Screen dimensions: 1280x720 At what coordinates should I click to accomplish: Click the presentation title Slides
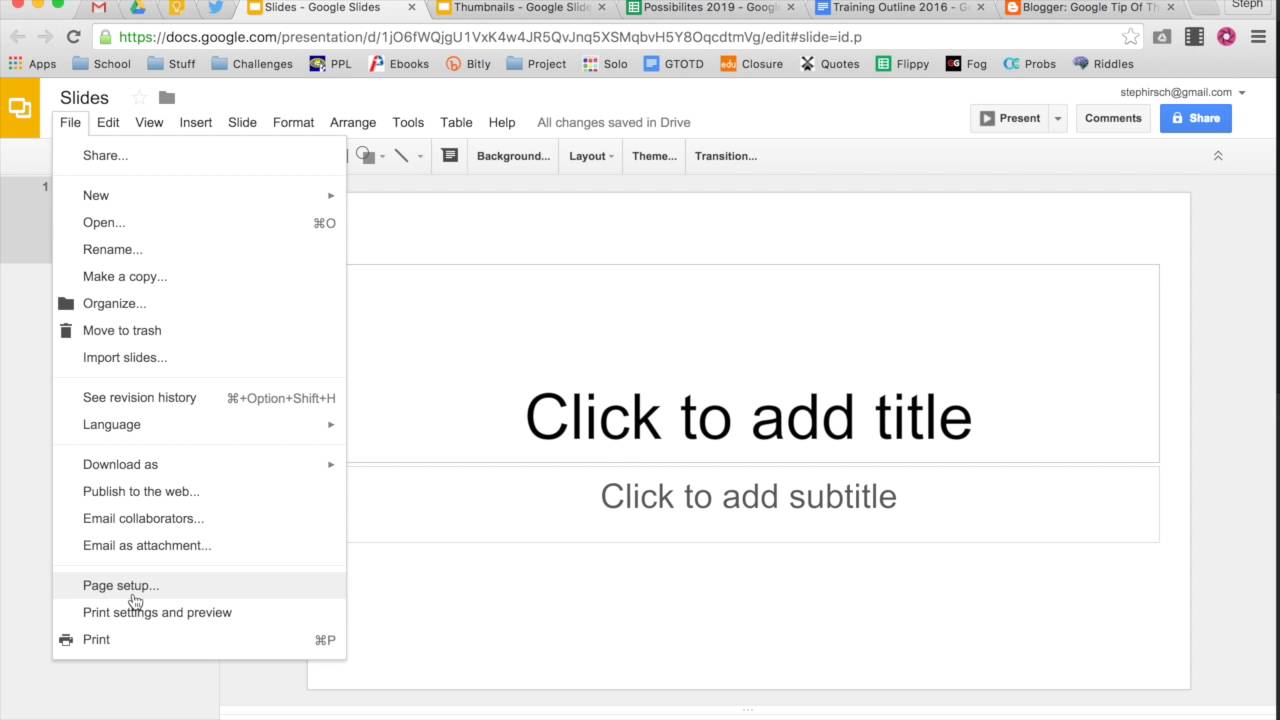[x=84, y=98]
